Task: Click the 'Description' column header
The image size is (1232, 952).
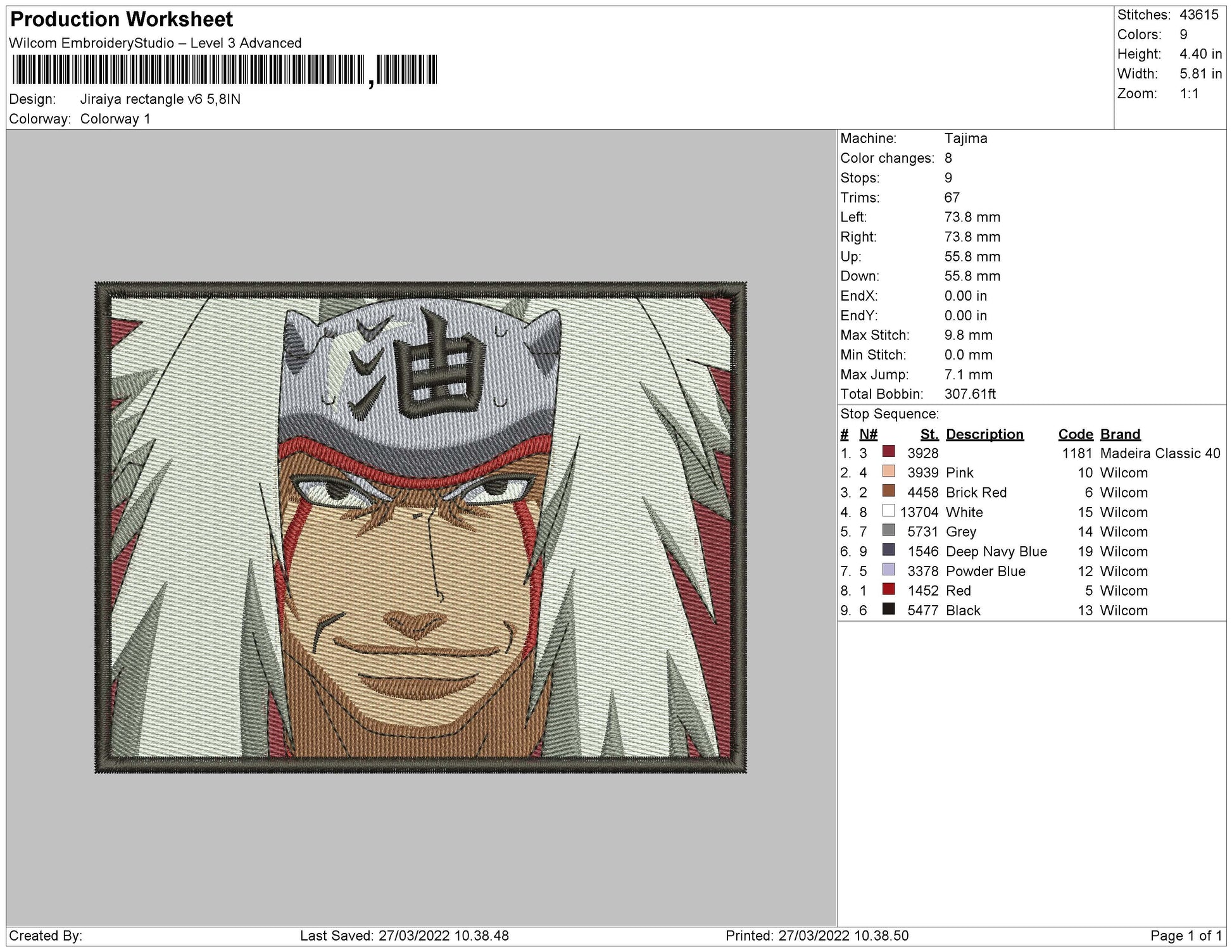Action: coord(984,434)
